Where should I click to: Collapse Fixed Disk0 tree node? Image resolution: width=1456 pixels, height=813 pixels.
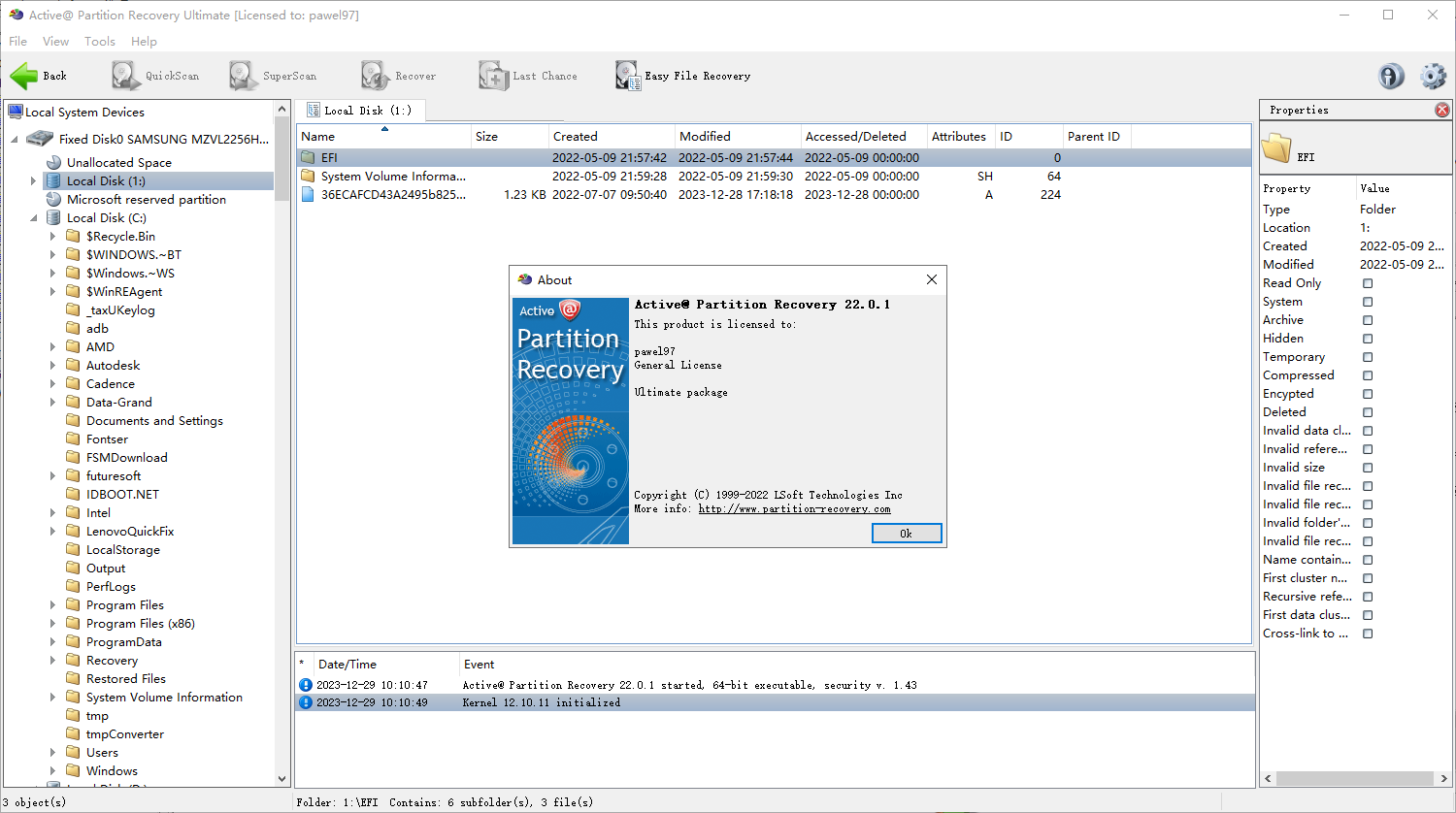15,139
